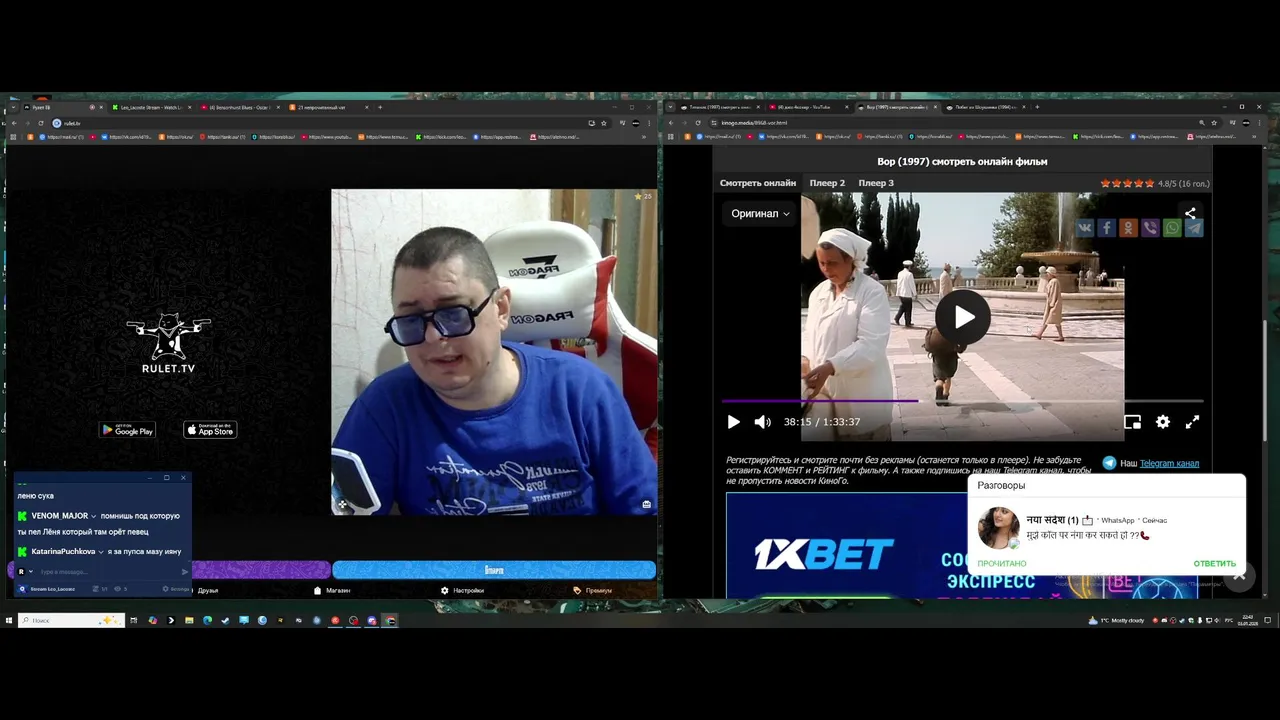Open the Telegram канал link
The width and height of the screenshot is (1280, 720).
[1169, 463]
